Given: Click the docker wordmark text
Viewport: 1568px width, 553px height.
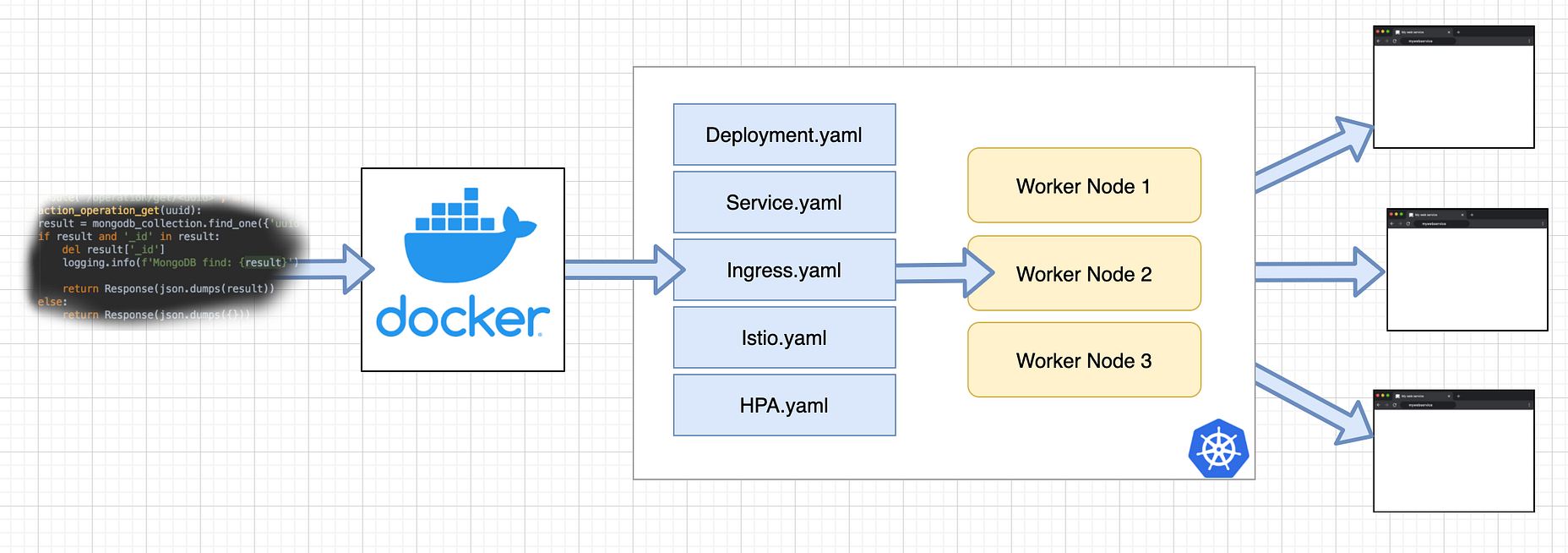Looking at the screenshot, I should click(x=462, y=317).
